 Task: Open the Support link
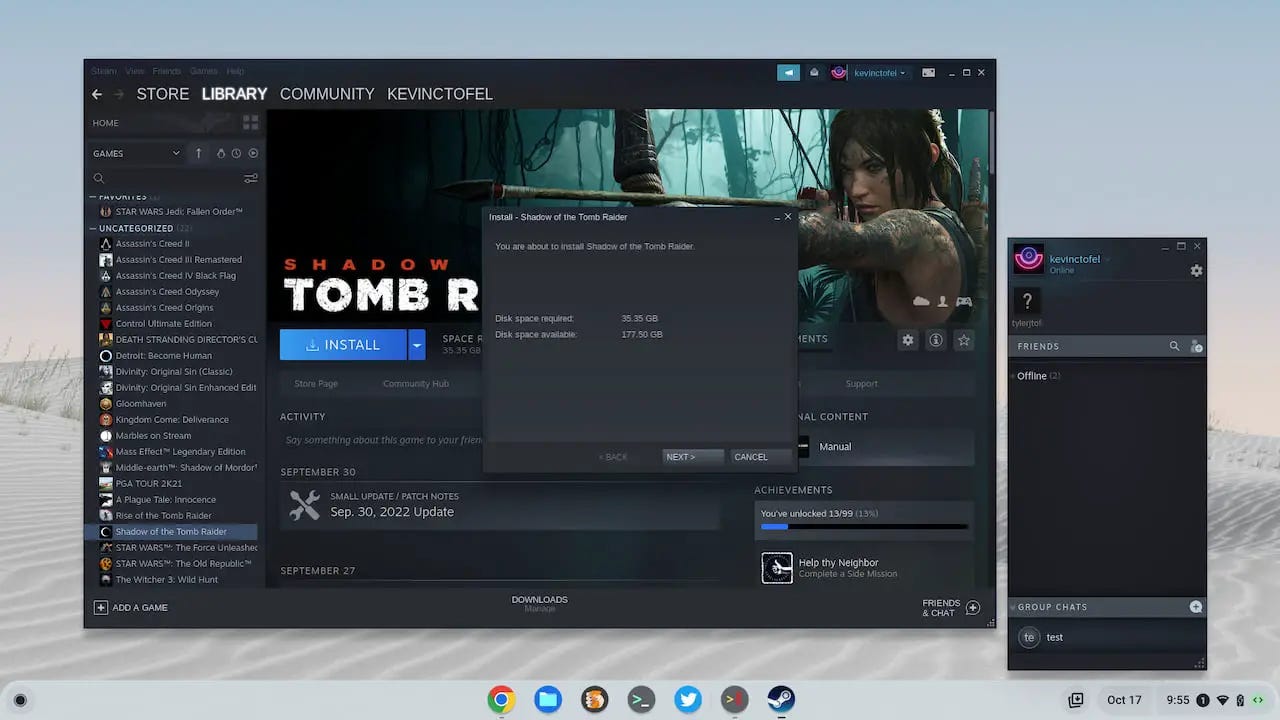tap(862, 384)
